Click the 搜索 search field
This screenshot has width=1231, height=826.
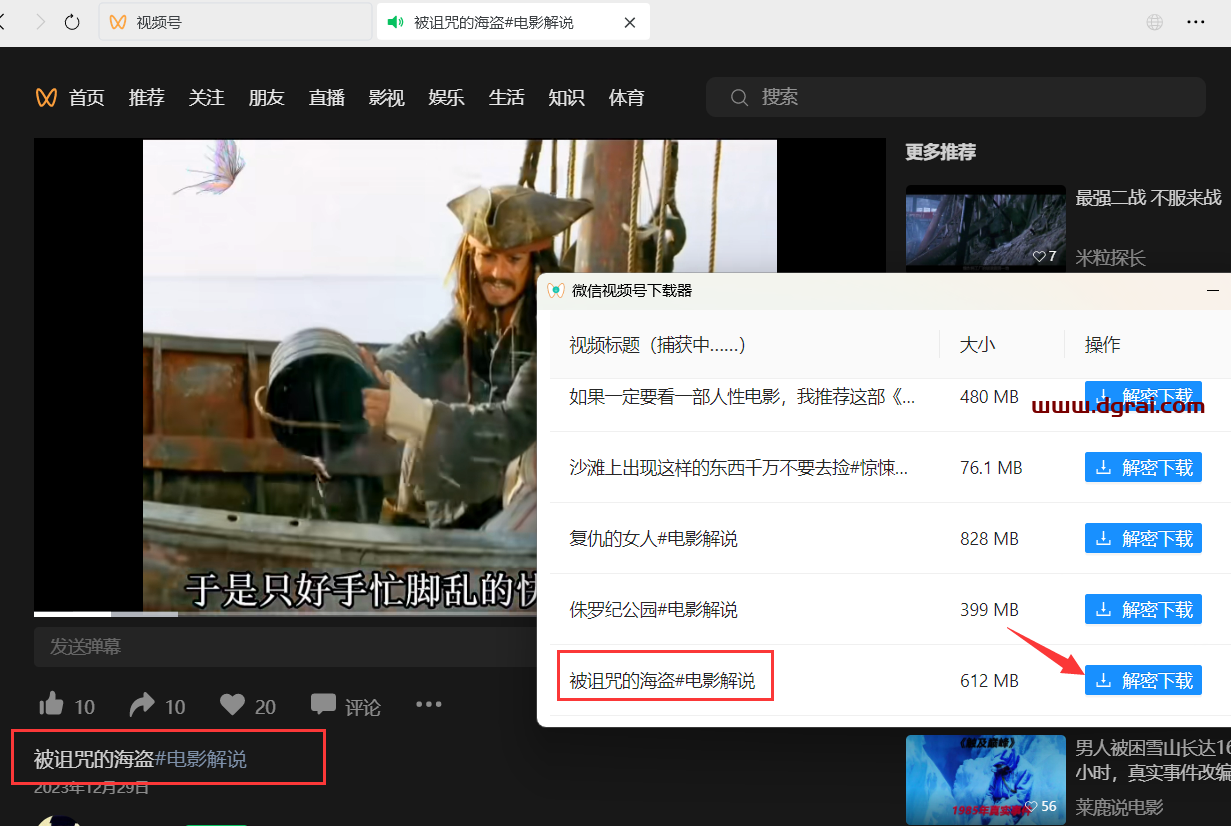pos(956,97)
